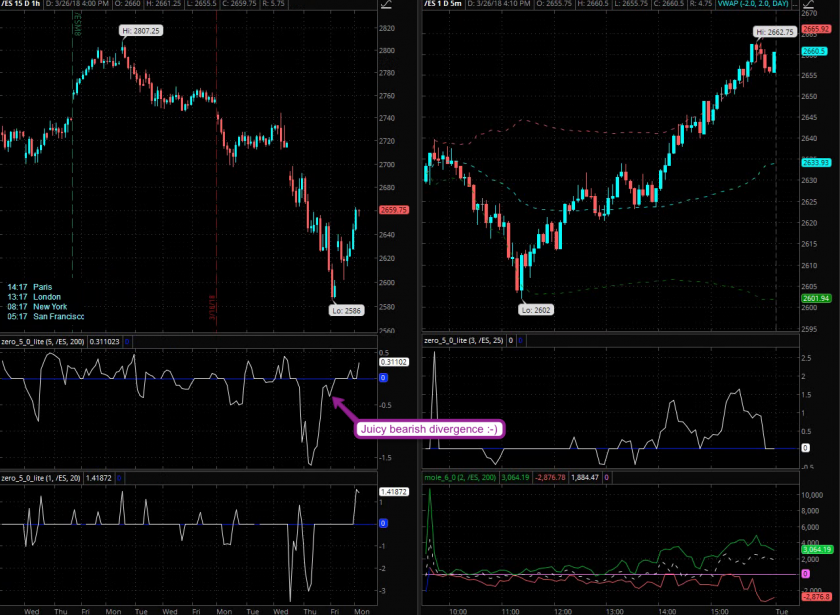The width and height of the screenshot is (840, 615).
Task: Click the green 2601.94 lower band tag
Action: tap(815, 298)
